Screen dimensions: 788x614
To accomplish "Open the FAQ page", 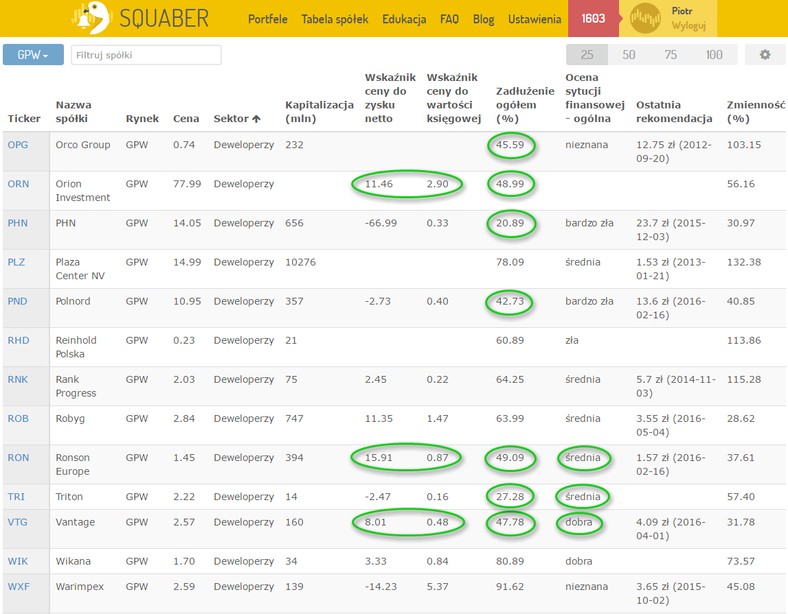I will point(449,19).
